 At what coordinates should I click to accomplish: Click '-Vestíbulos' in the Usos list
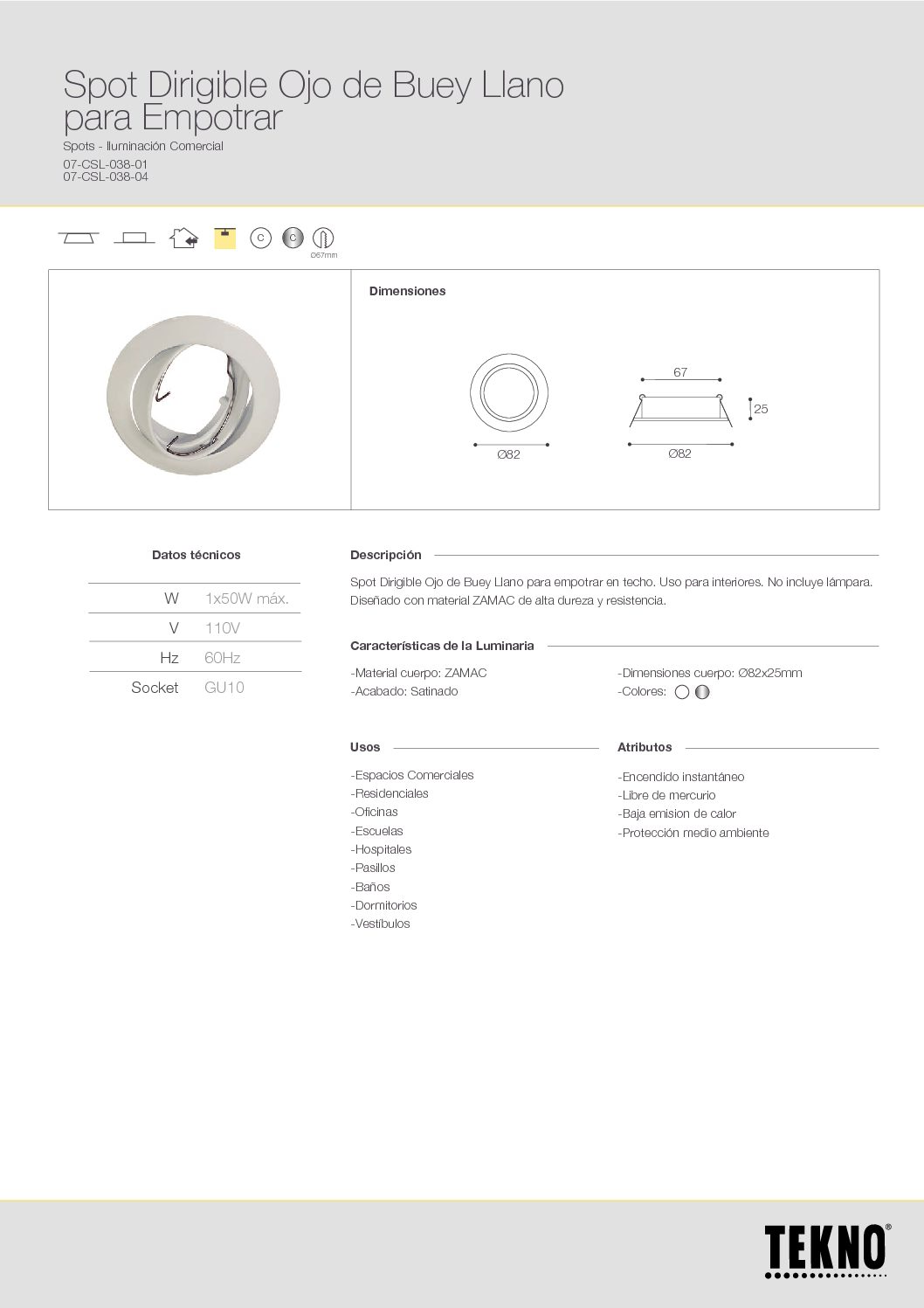[380, 924]
